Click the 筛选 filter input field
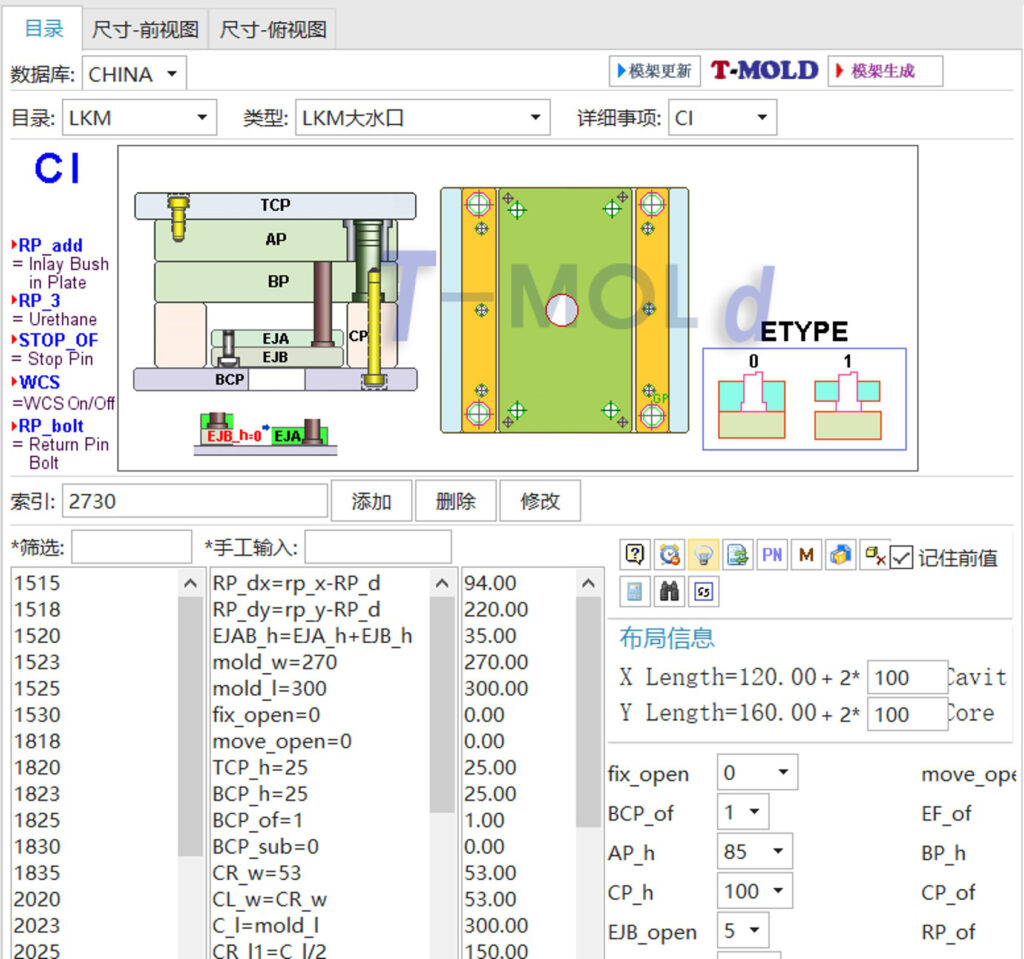This screenshot has width=1024, height=959. (x=131, y=547)
